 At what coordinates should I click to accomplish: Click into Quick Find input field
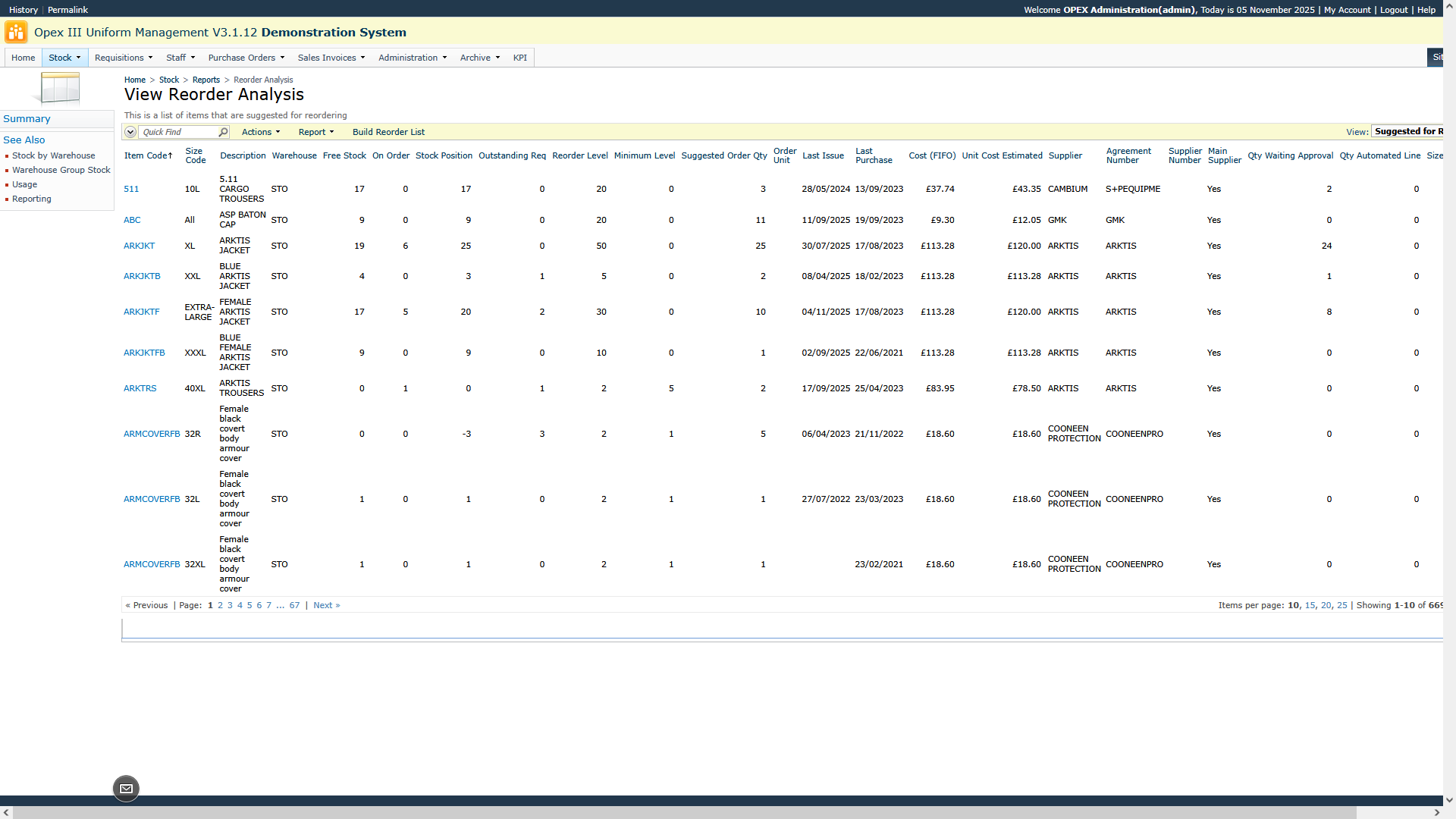coord(178,132)
